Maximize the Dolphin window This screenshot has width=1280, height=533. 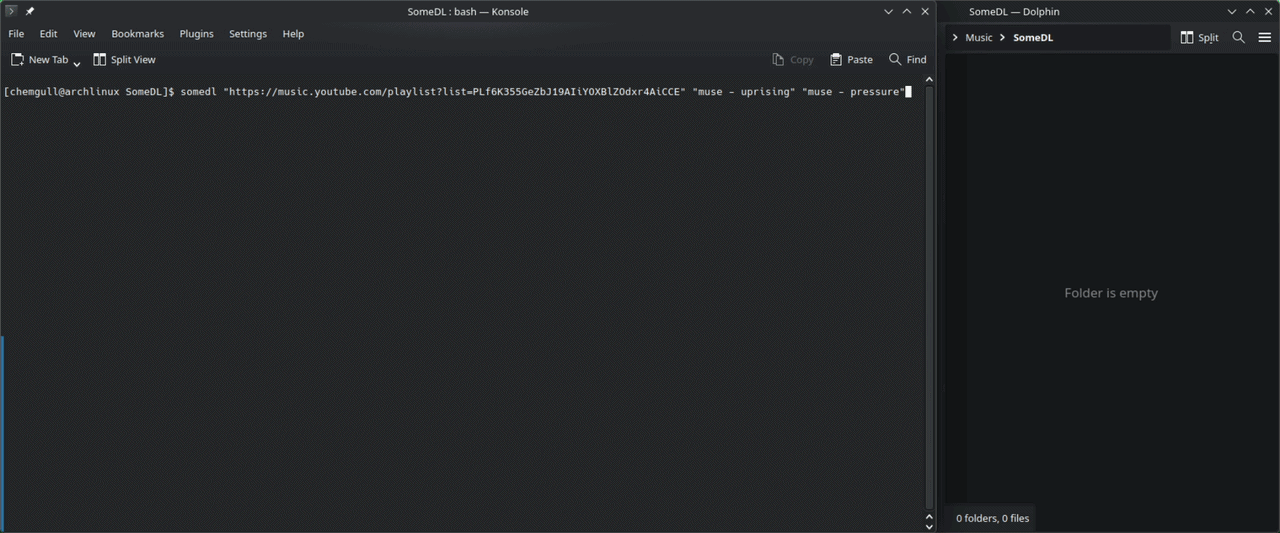(x=1250, y=11)
